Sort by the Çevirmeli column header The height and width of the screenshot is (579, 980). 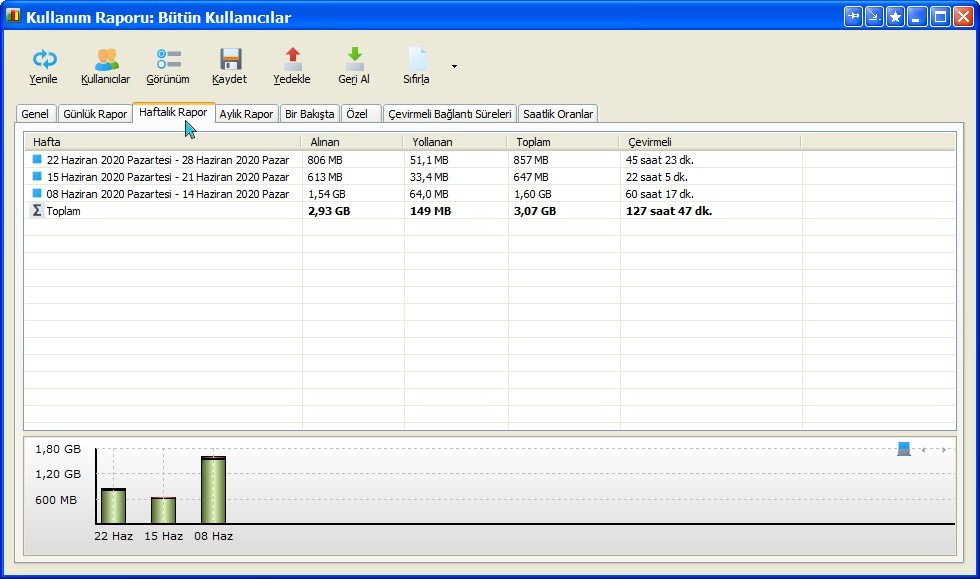click(x=711, y=142)
